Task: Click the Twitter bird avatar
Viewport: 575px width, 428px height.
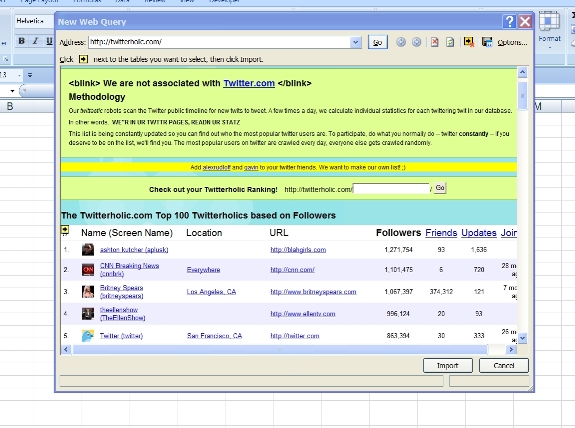Action: coord(88,336)
